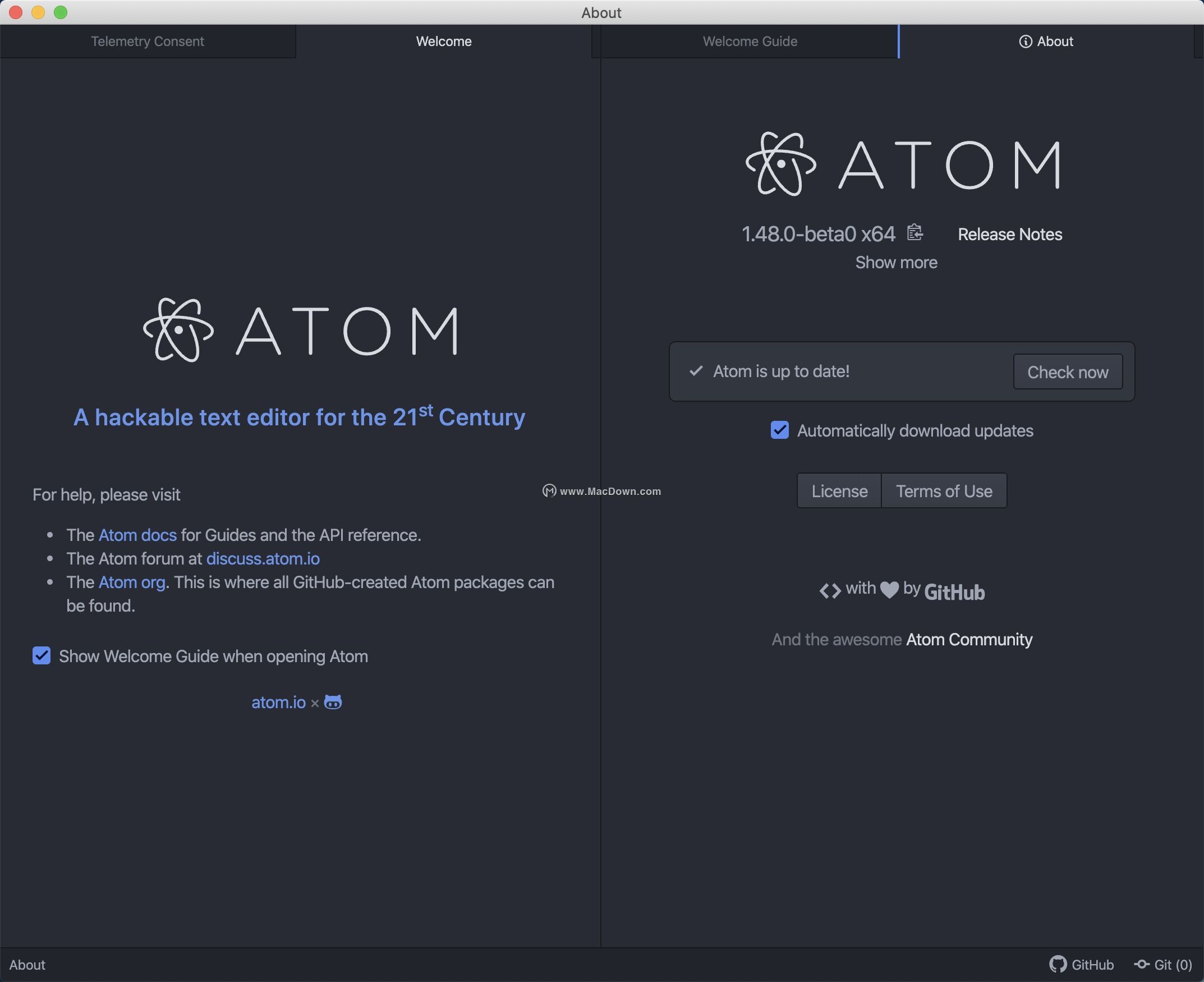
Task: Expand Show more version details
Action: tap(896, 263)
